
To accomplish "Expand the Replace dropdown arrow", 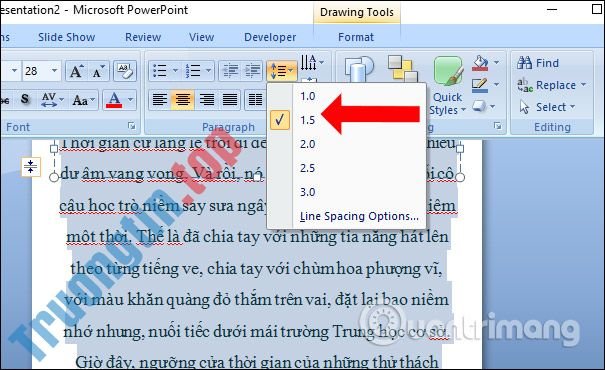I will (x=583, y=85).
